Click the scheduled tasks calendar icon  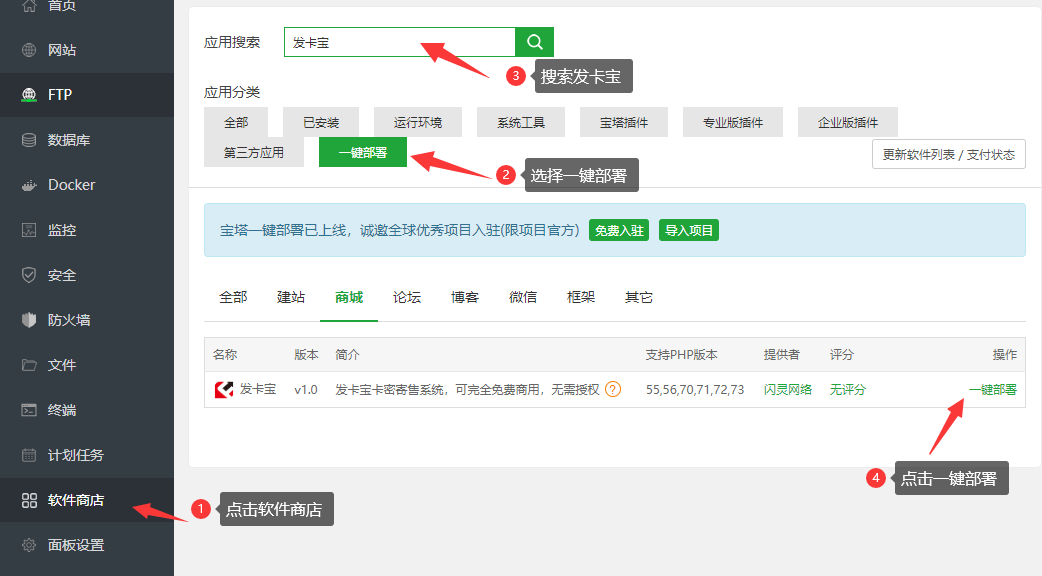(x=29, y=455)
